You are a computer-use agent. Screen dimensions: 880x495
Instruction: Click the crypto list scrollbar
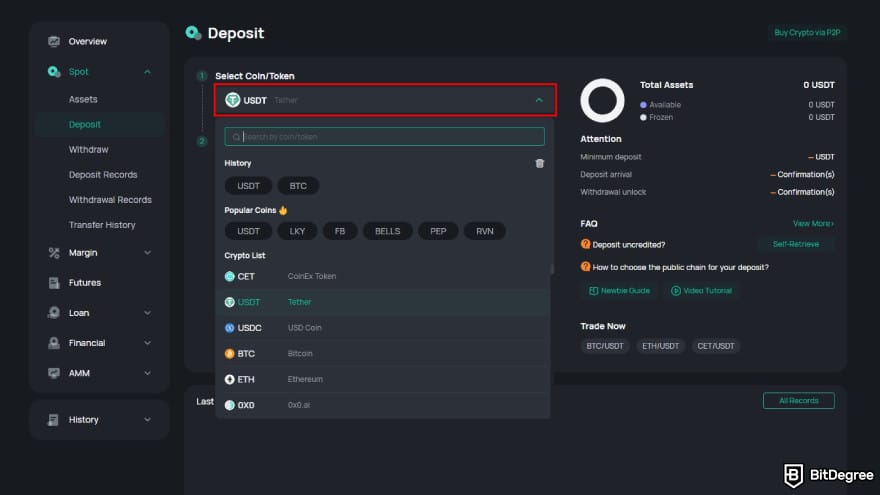click(x=552, y=269)
